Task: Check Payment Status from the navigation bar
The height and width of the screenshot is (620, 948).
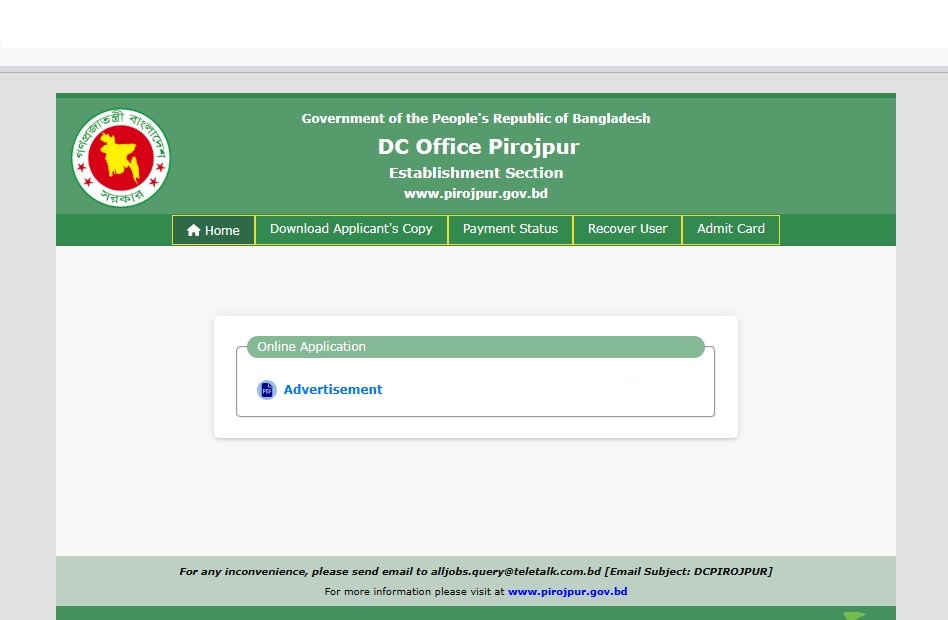Action: [510, 229]
